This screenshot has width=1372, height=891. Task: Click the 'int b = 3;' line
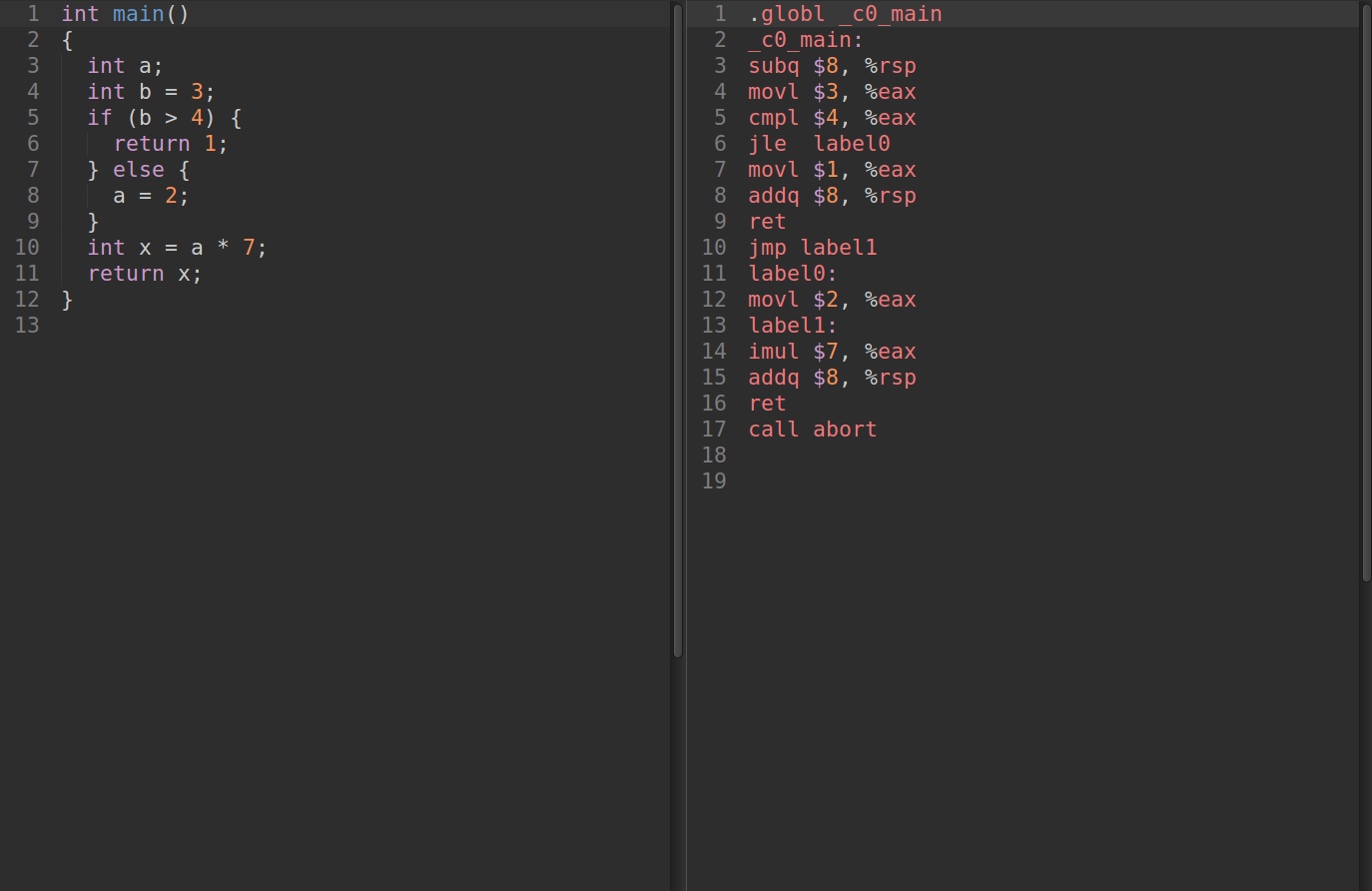pos(151,92)
